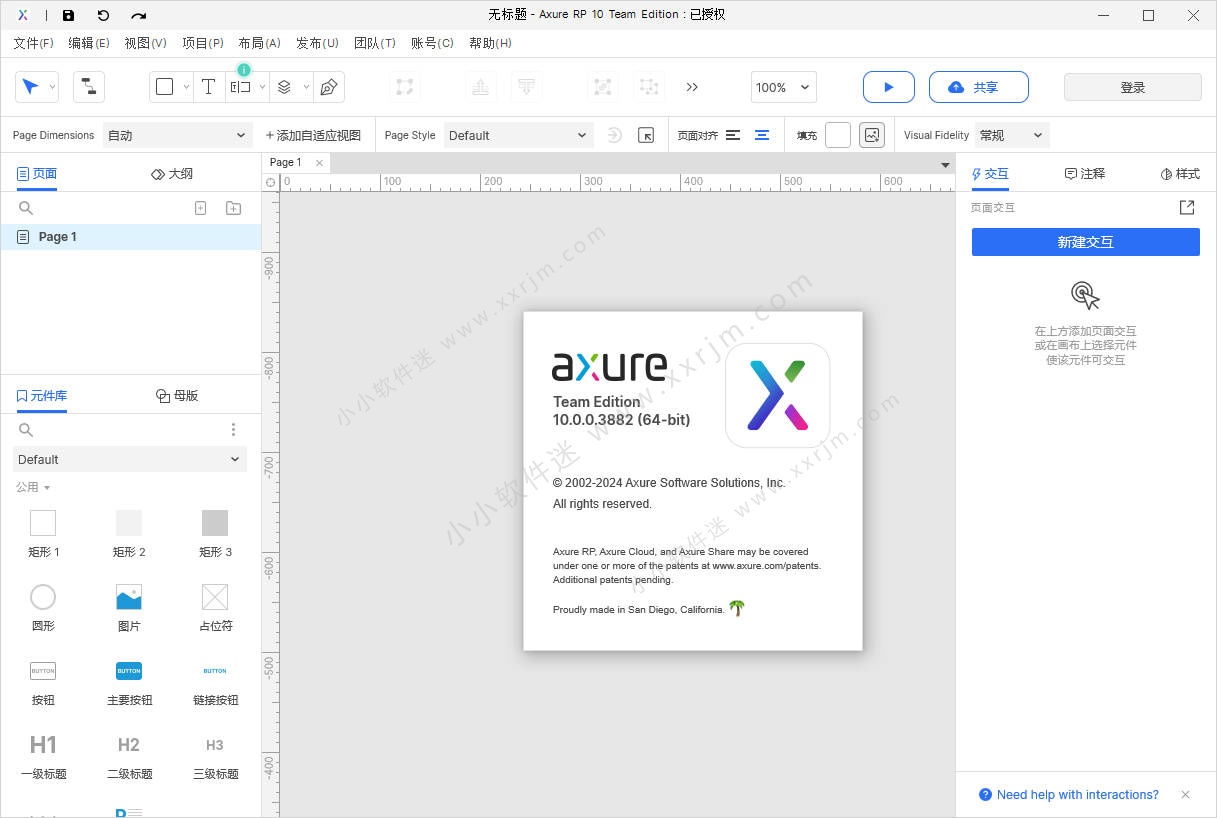Select the Pen drawing tool
The width and height of the screenshot is (1217, 818).
(328, 87)
